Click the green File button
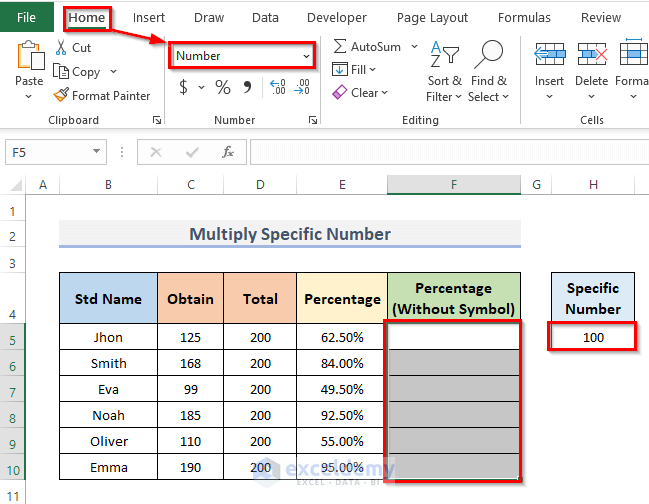649x504 pixels. click(x=27, y=17)
